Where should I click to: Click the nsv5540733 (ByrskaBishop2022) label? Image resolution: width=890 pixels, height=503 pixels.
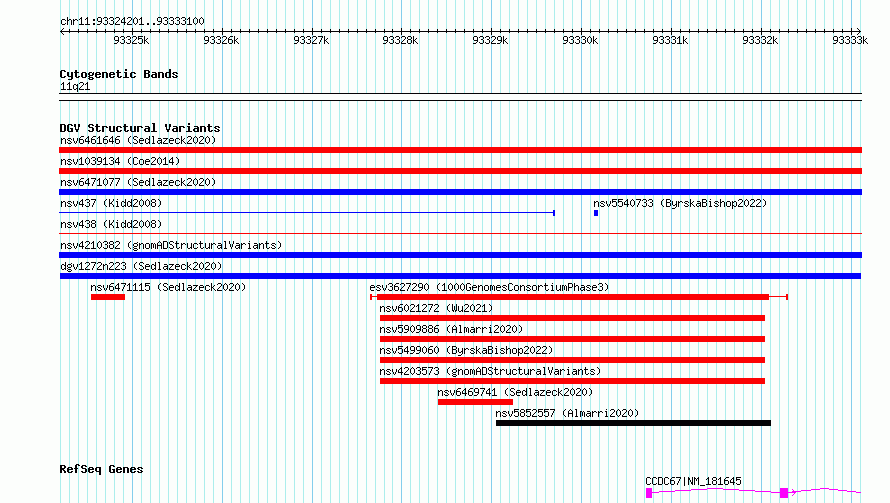pos(680,203)
